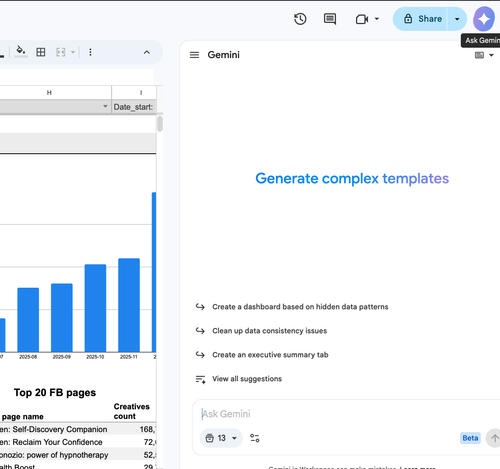Click the 'Generate complex templates' heading
This screenshot has width=500, height=469.
352,179
